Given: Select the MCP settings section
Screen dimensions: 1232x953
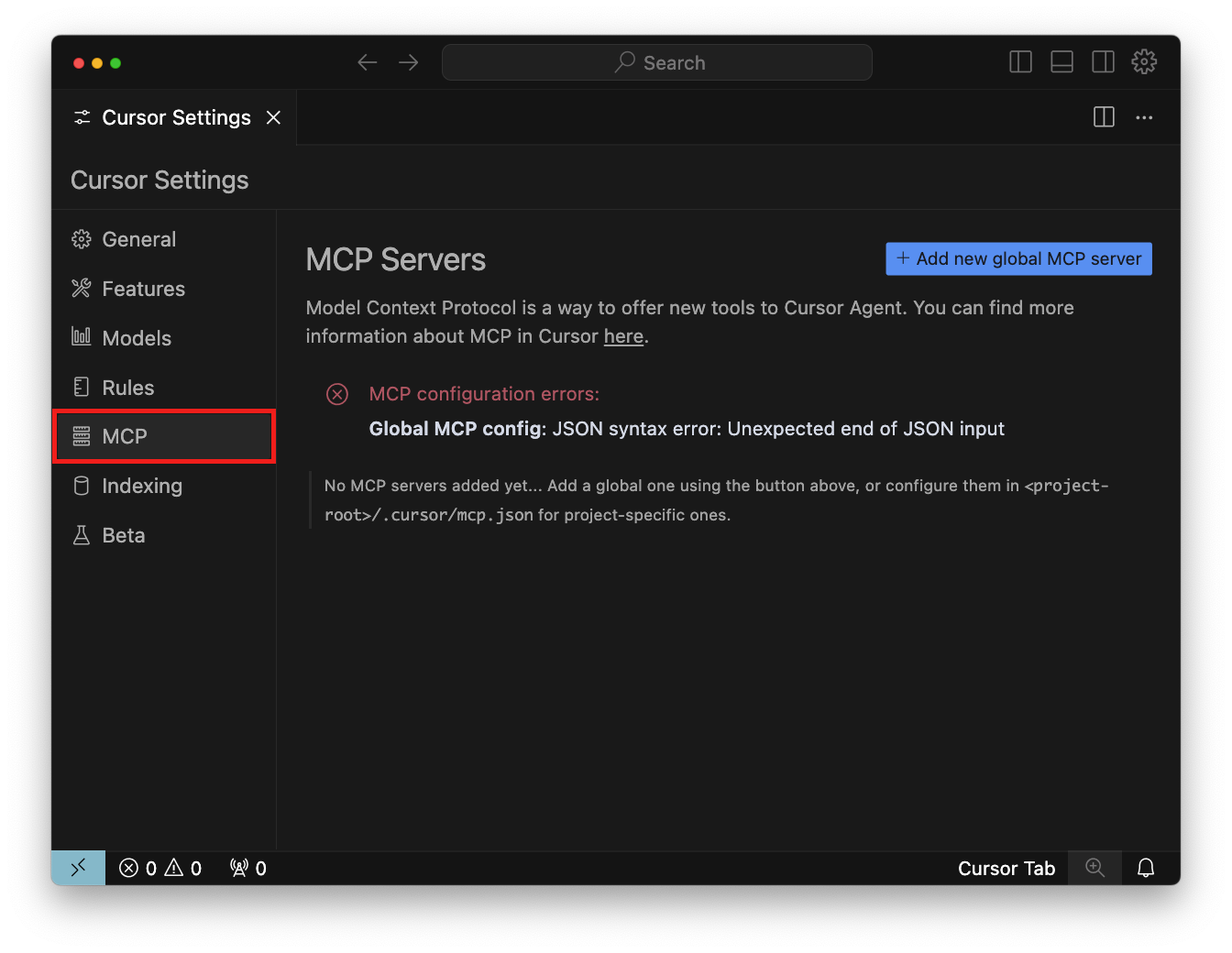Looking at the screenshot, I should 164,436.
